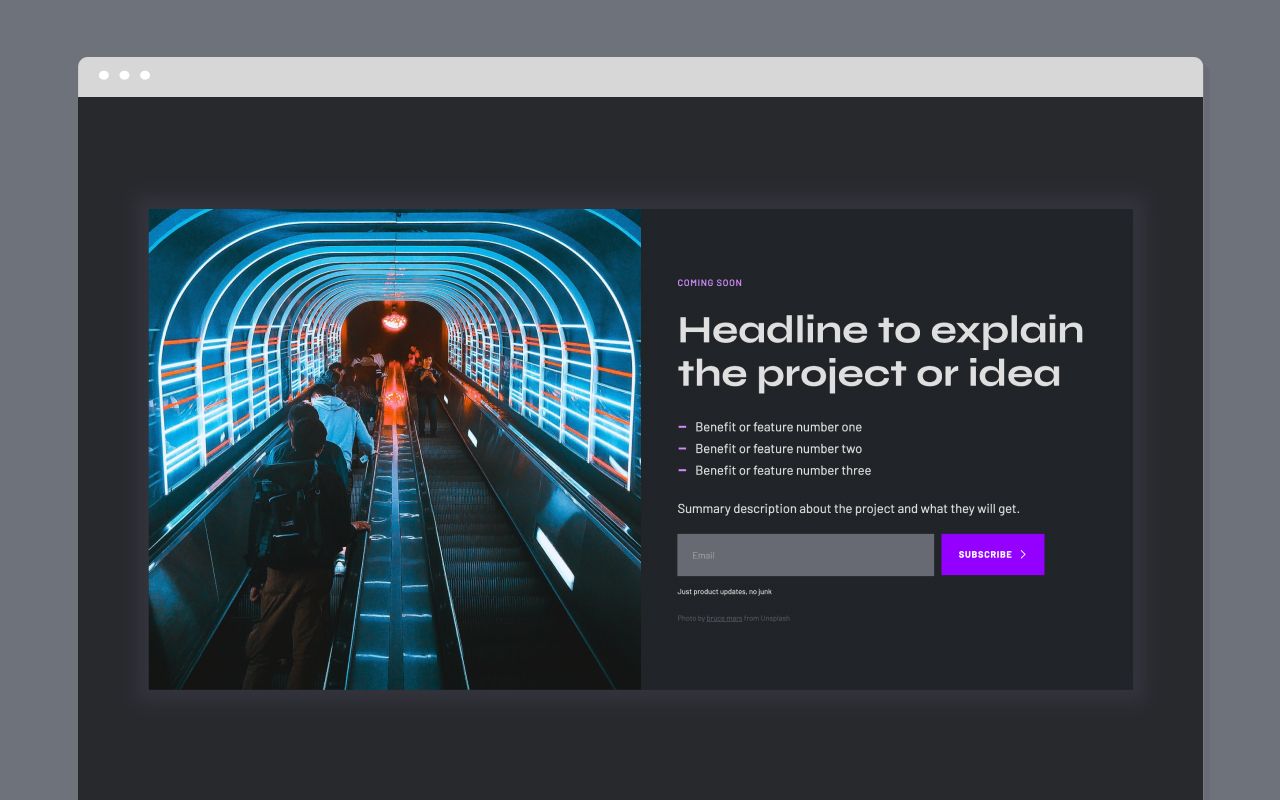Click the purple dash beside benefit number two

[683, 449]
